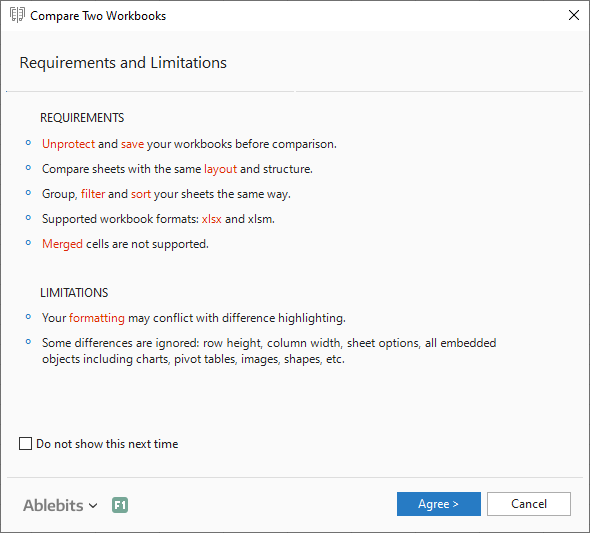Click the red word filter

[x=93, y=194]
